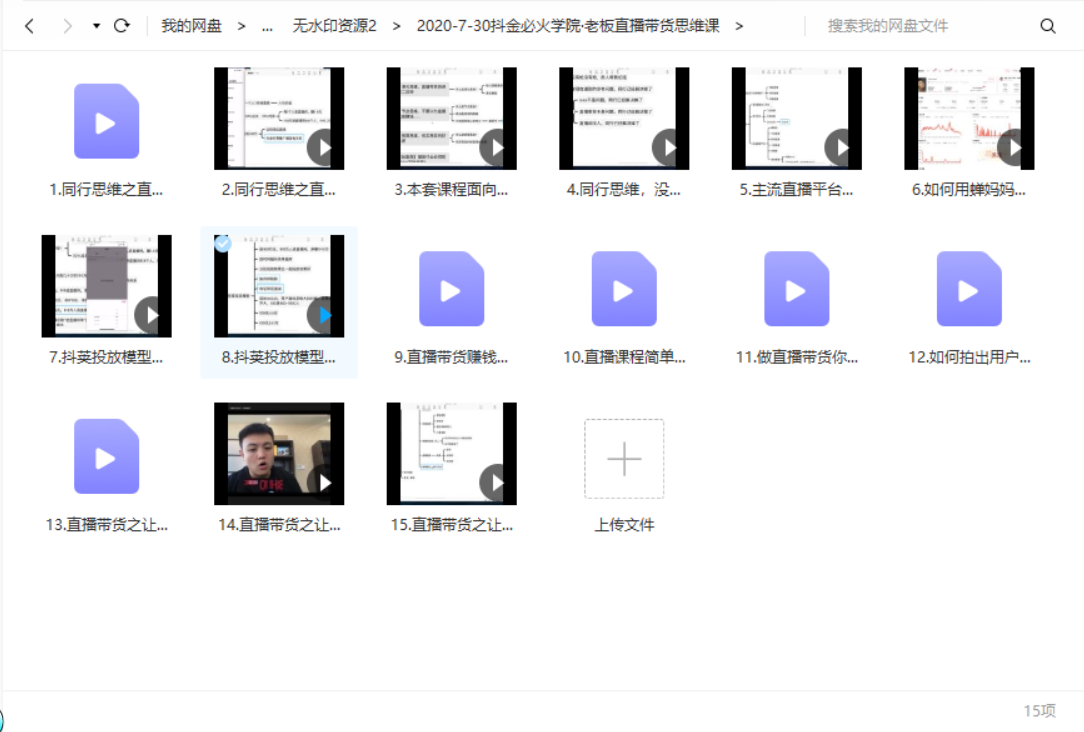Click the 上传文件 label

(624, 525)
